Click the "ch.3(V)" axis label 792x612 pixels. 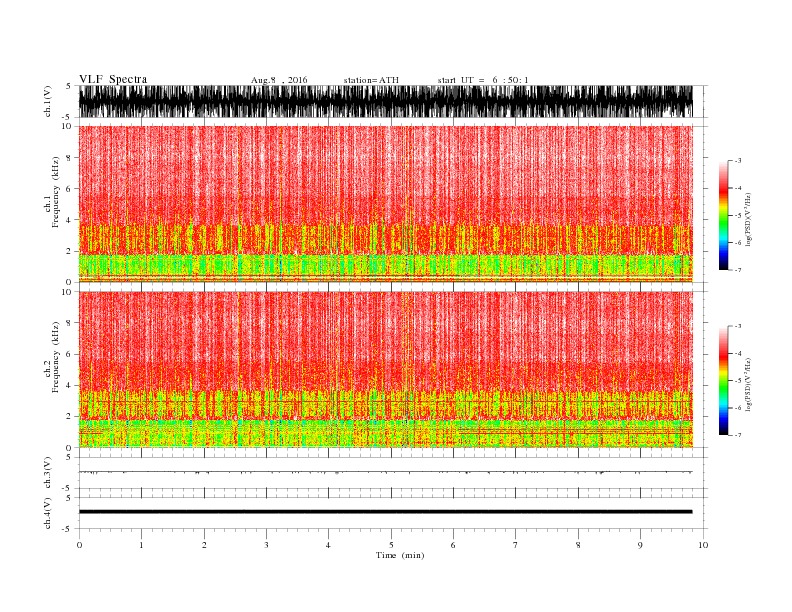click(x=48, y=473)
